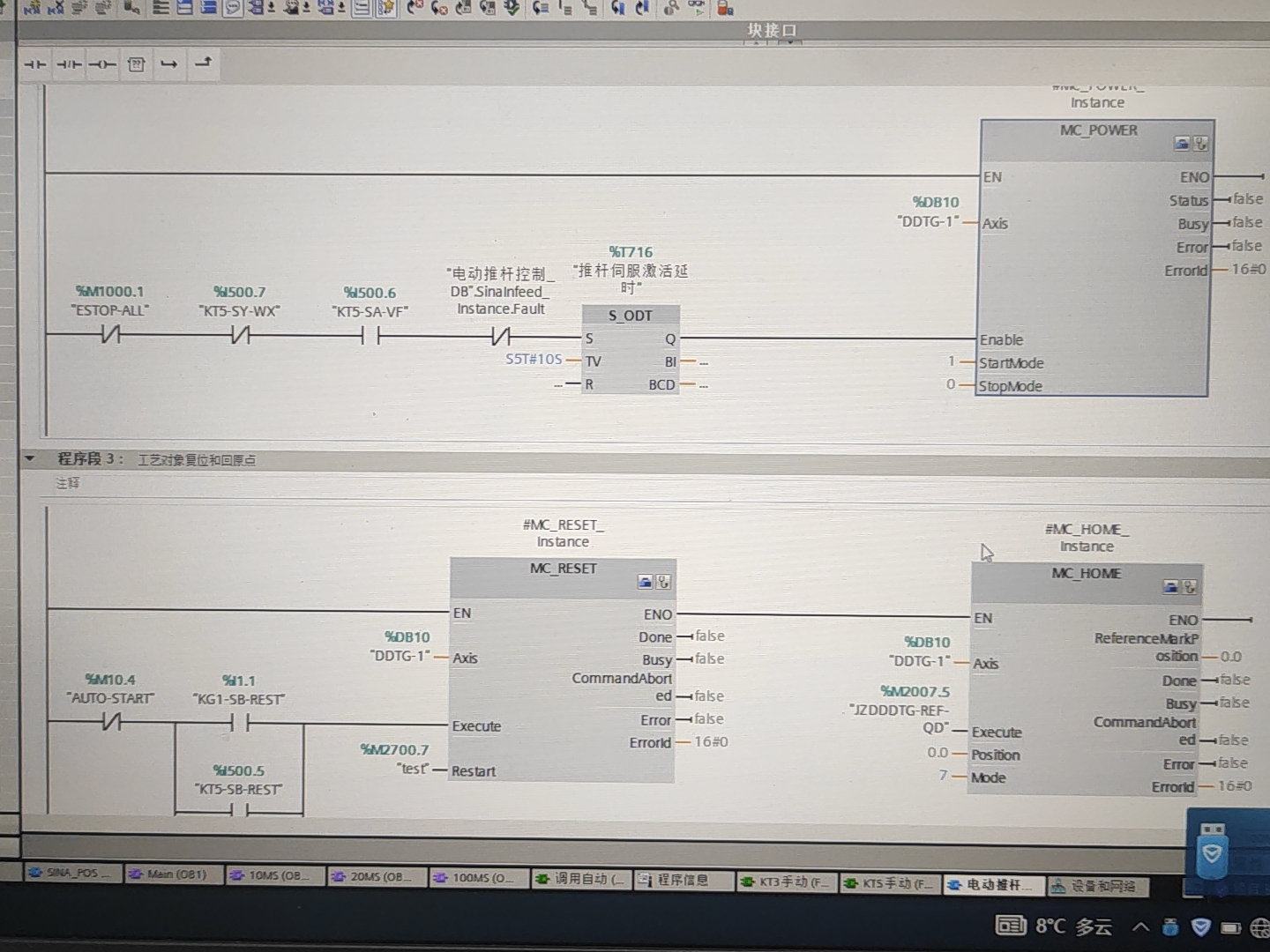Image resolution: width=1270 pixels, height=952 pixels.
Task: Switch to the KT5手动 tab
Action: (889, 883)
